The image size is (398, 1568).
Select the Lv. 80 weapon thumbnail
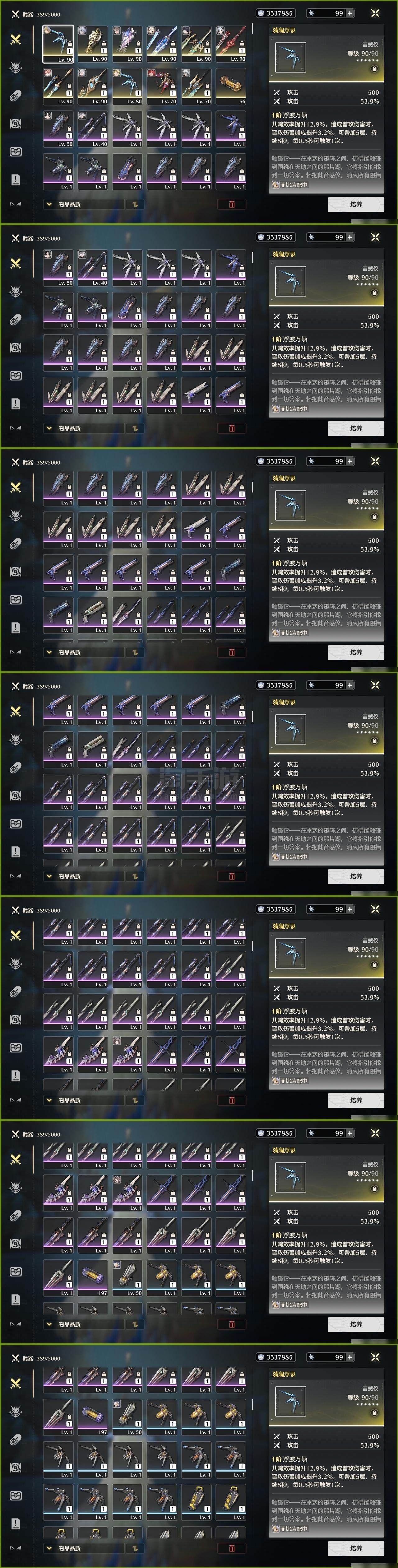pos(127,86)
